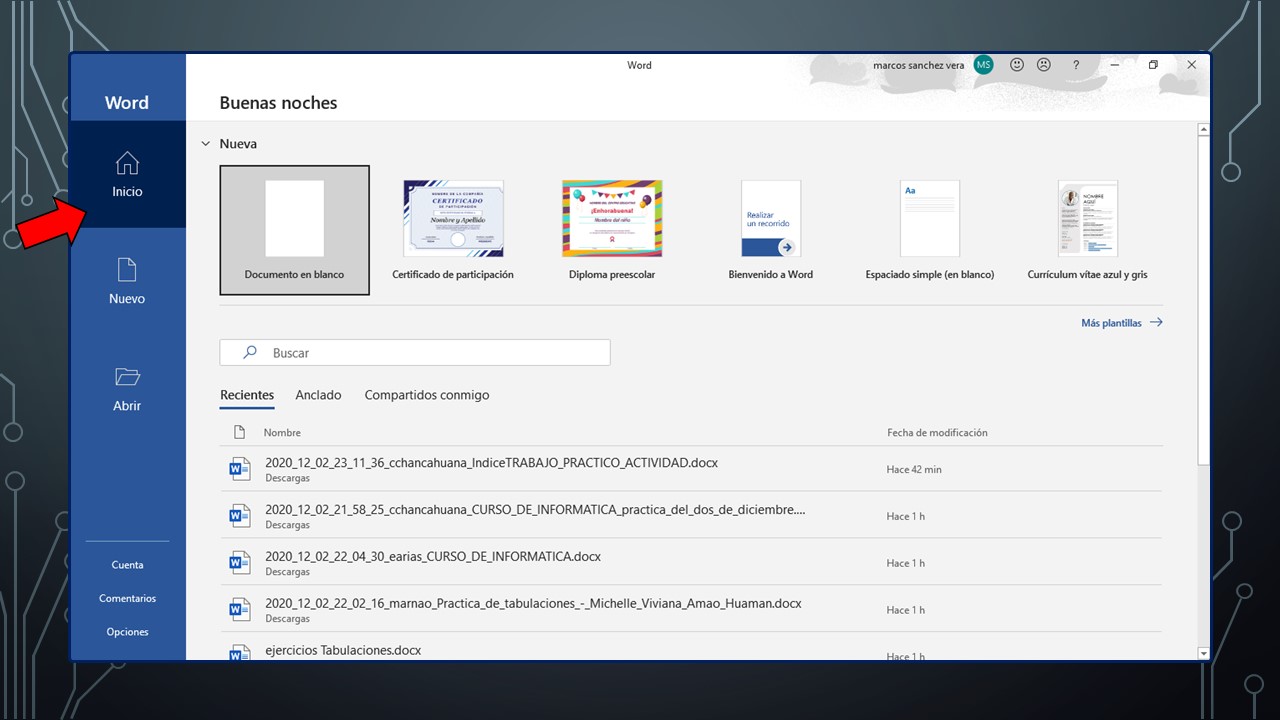Collapse the Nueva section chevron
The width and height of the screenshot is (1280, 720).
pos(206,144)
